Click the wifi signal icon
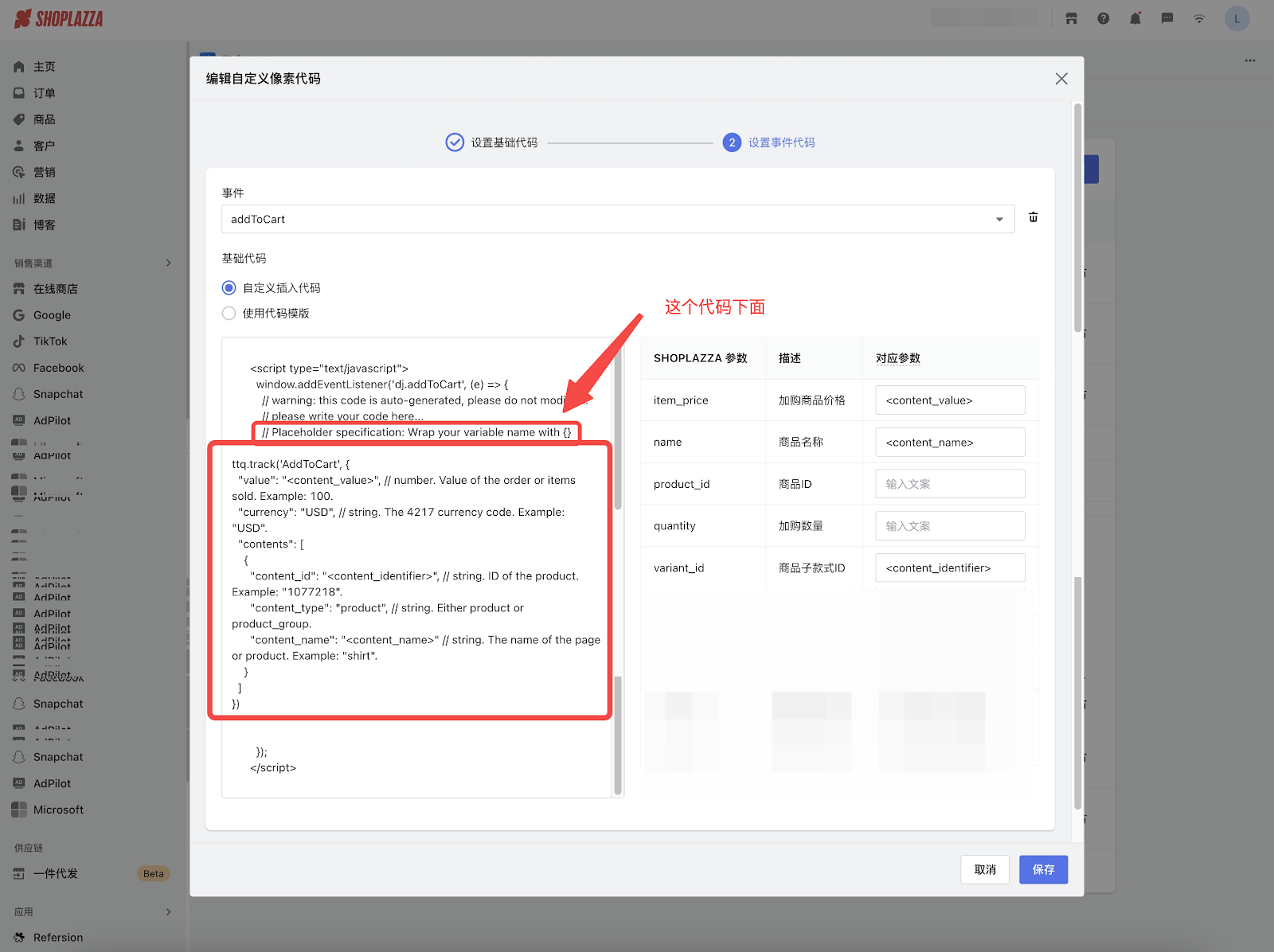 click(x=1199, y=18)
